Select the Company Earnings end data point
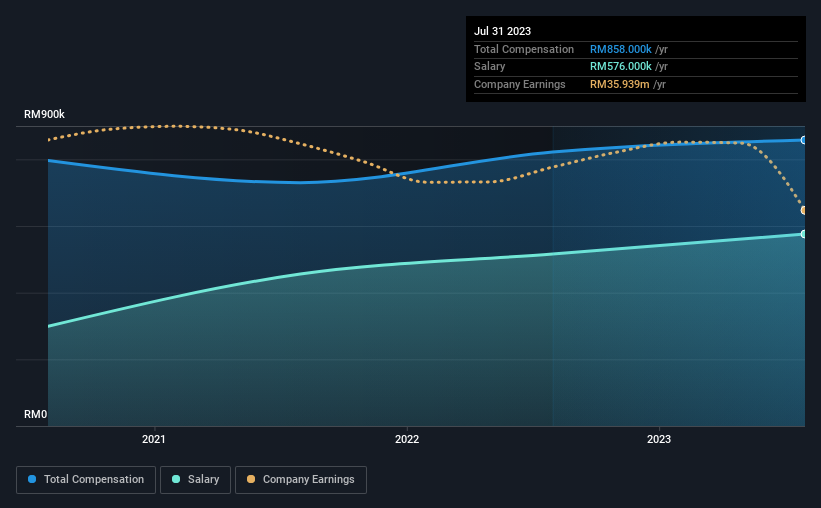This screenshot has height=508, width=821. [803, 210]
